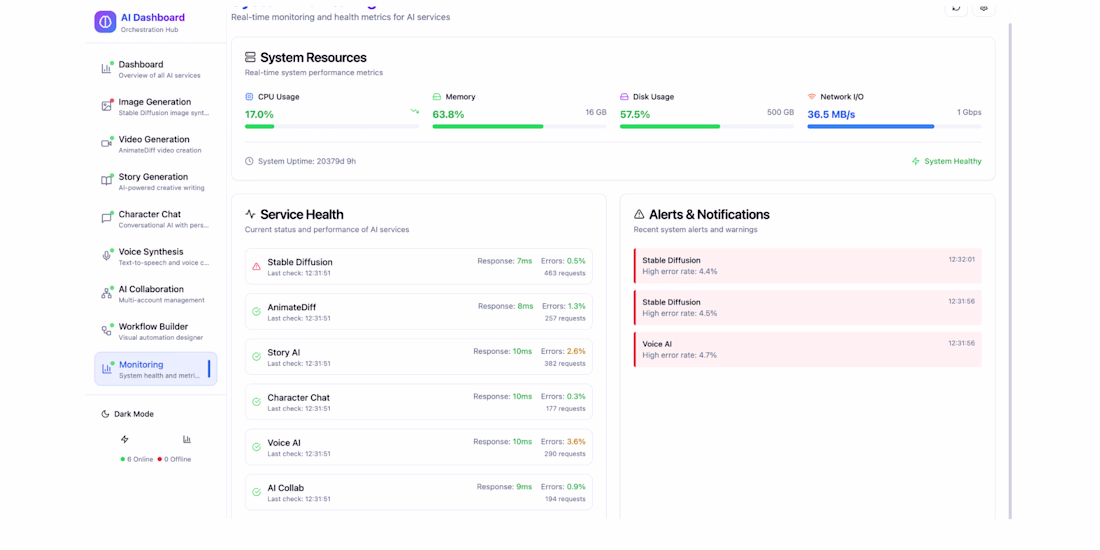The image size is (1100, 550).
Task: Click the refresh icon button at top right
Action: click(956, 8)
